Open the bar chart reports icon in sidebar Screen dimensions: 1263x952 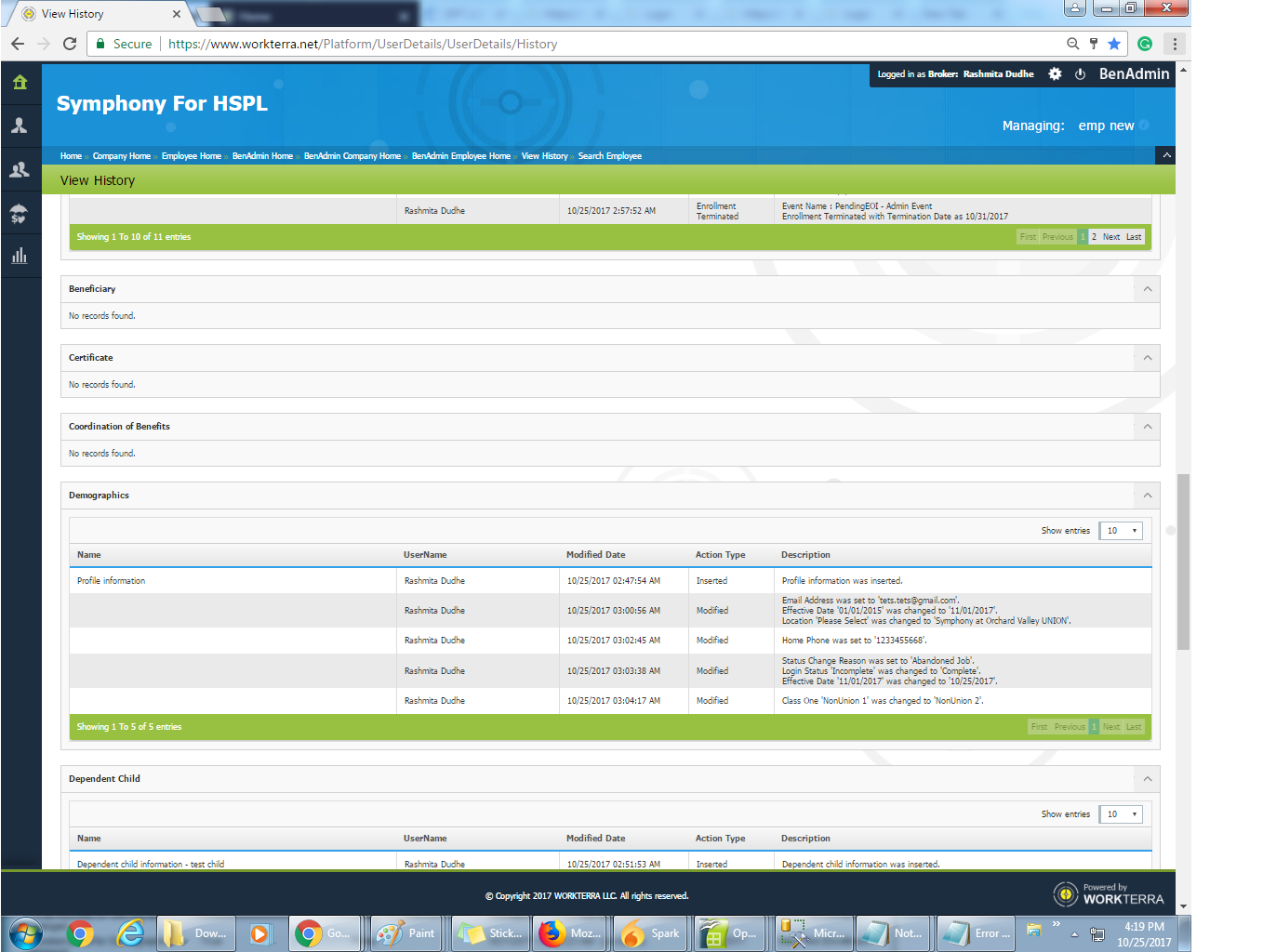(20, 256)
